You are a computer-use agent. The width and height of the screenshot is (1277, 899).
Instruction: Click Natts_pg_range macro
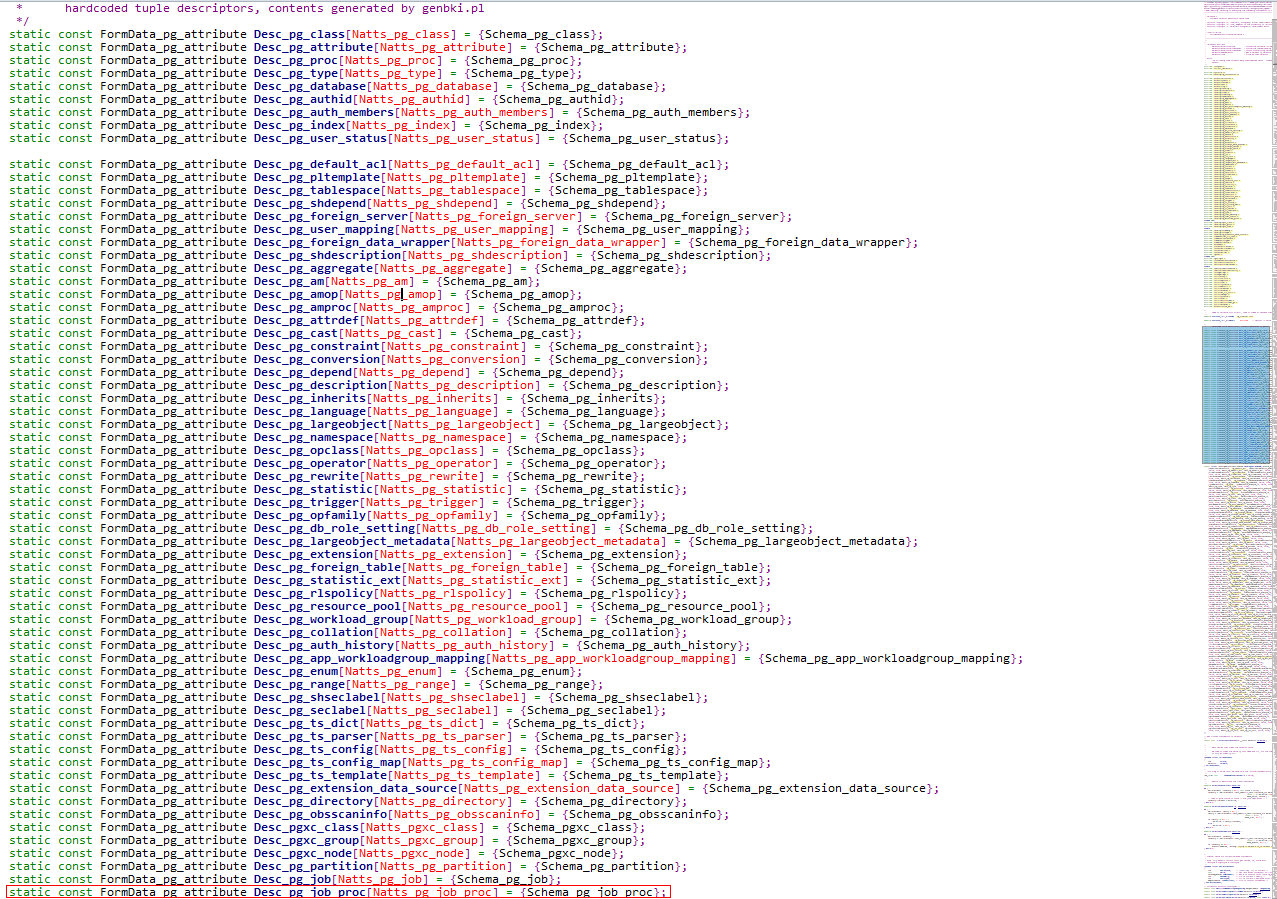pyautogui.click(x=402, y=684)
